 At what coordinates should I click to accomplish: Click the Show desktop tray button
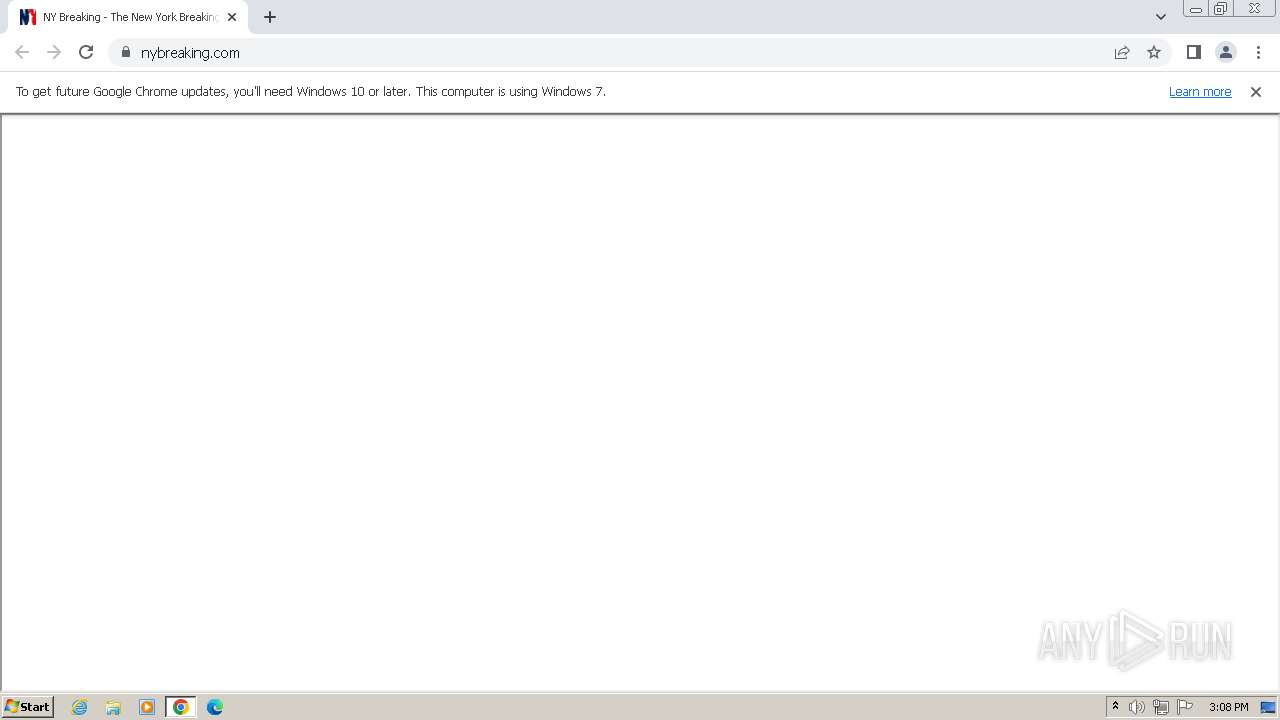(1268, 707)
